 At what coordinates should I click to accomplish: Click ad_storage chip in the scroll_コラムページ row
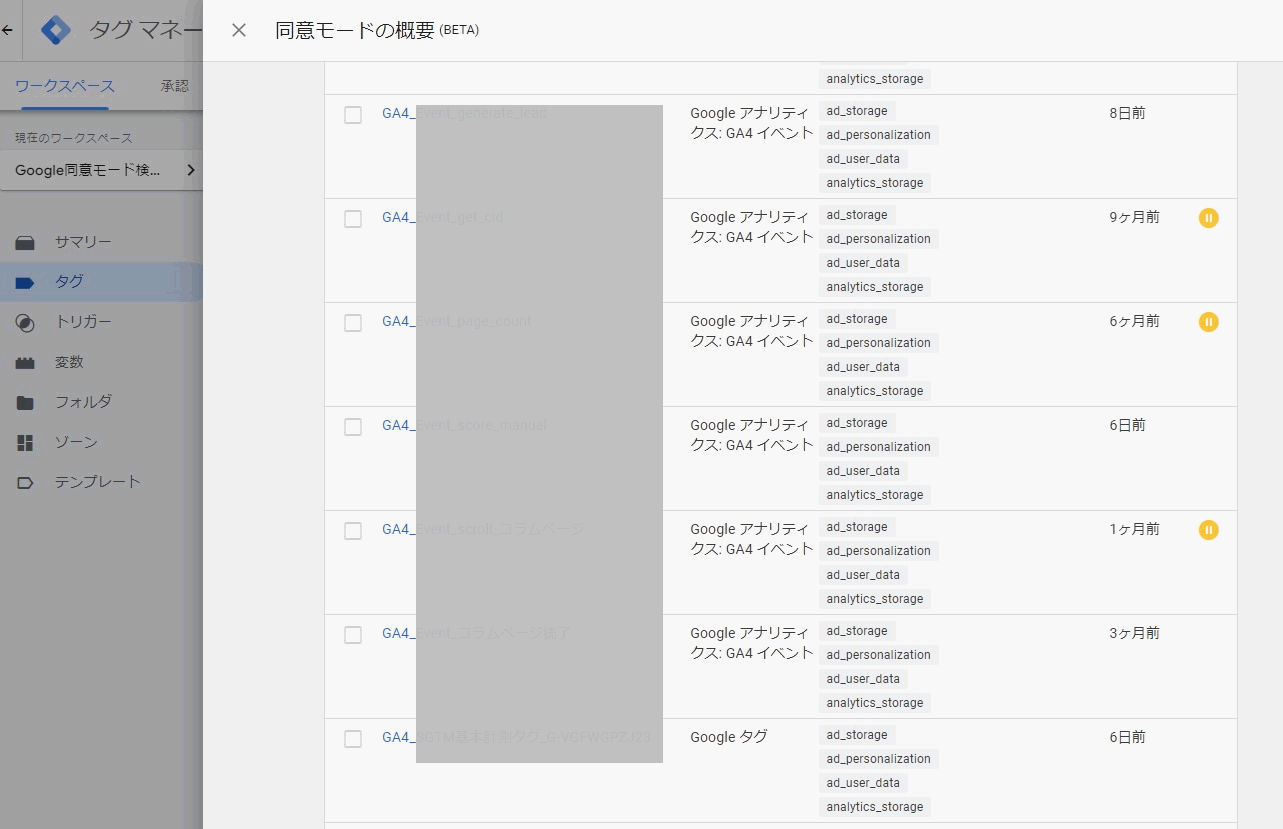(x=857, y=527)
